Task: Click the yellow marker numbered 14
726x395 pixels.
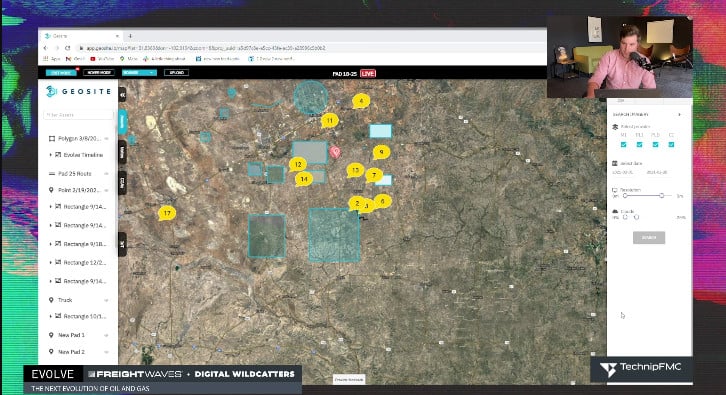Action: [x=304, y=179]
